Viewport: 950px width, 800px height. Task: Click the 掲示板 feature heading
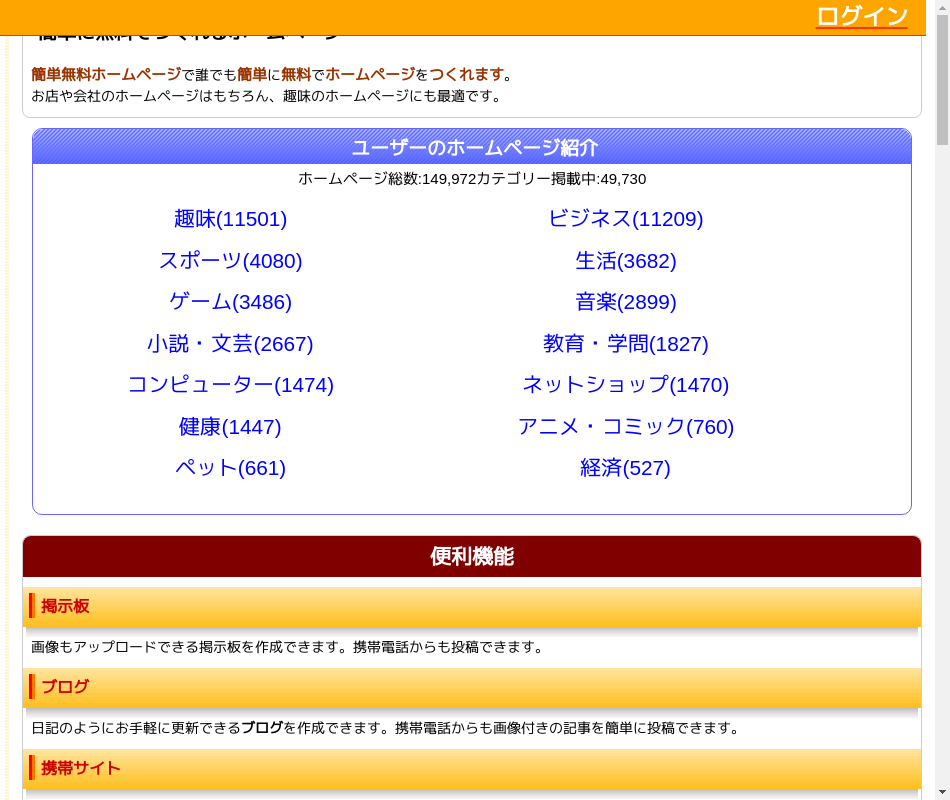(x=65, y=606)
